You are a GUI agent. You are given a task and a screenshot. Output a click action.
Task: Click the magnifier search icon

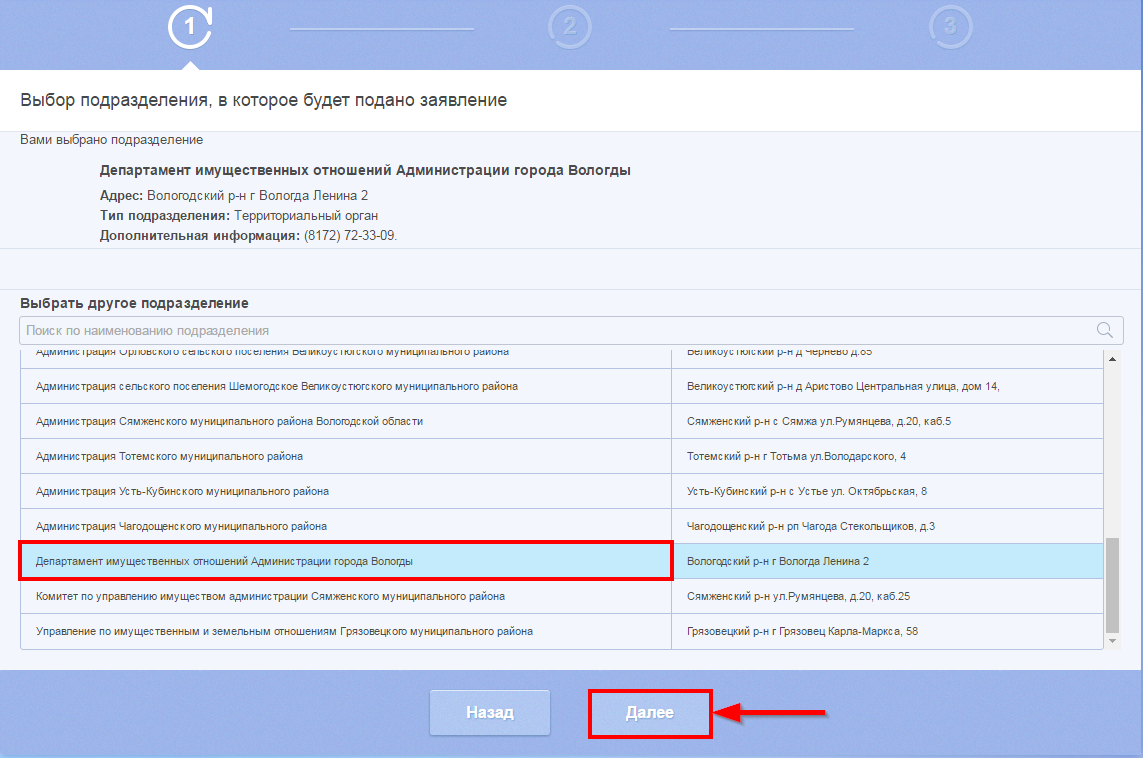click(1105, 331)
